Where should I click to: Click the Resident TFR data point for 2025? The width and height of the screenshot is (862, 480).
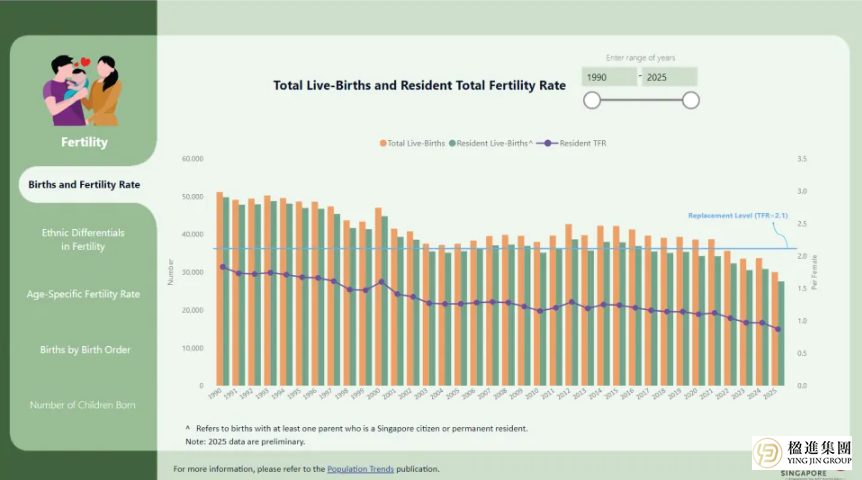click(x=777, y=329)
